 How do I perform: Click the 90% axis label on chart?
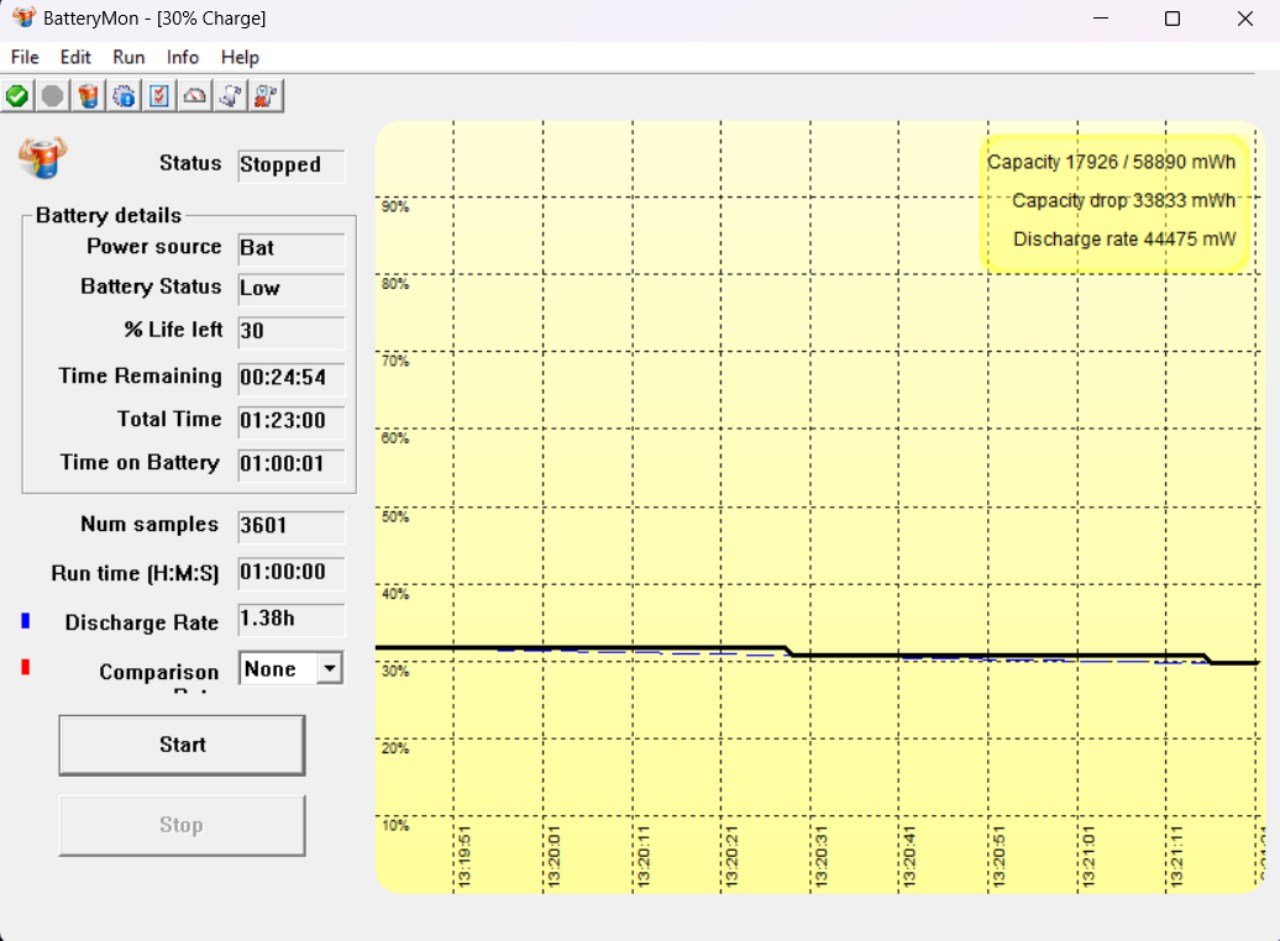[395, 207]
